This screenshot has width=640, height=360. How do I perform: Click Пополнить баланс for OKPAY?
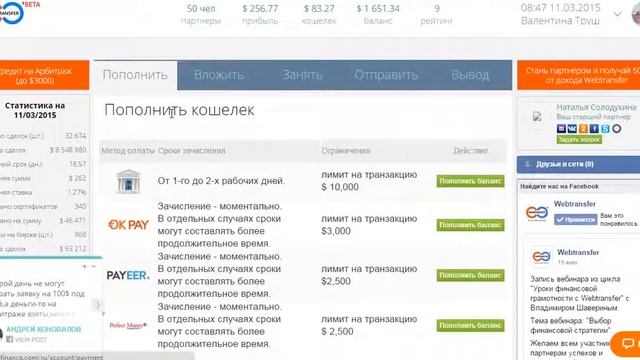pos(470,225)
